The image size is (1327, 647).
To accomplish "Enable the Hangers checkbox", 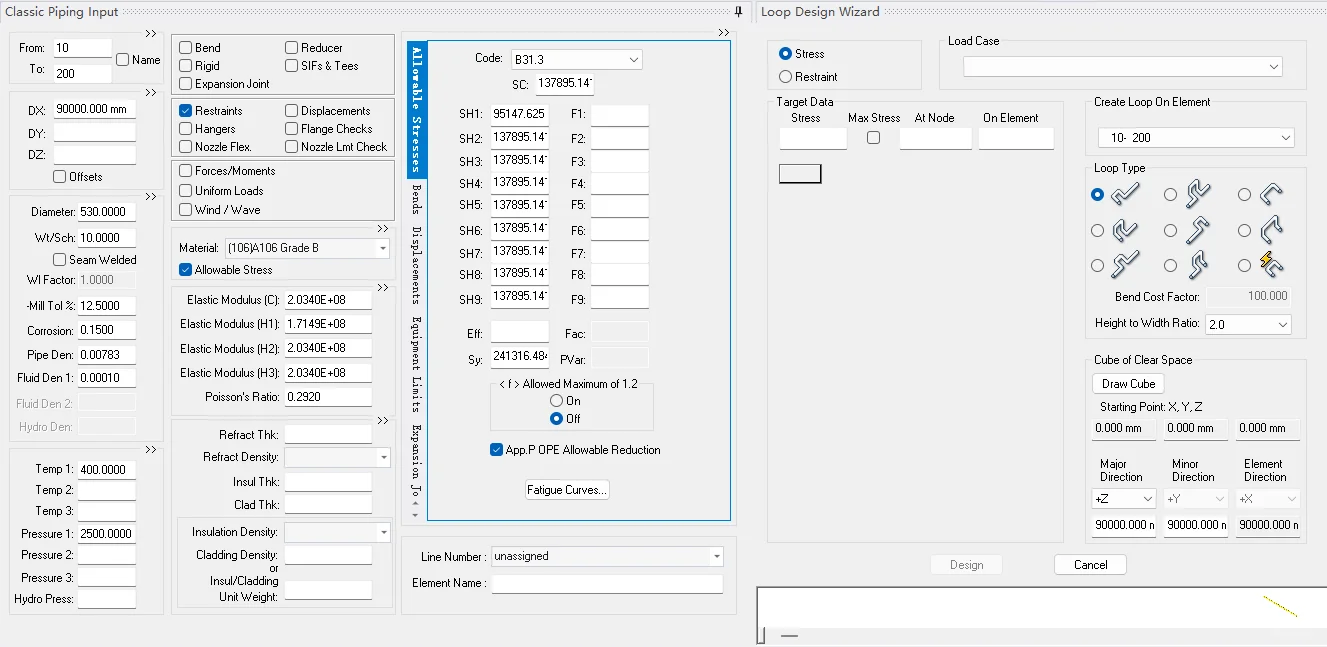I will (186, 129).
